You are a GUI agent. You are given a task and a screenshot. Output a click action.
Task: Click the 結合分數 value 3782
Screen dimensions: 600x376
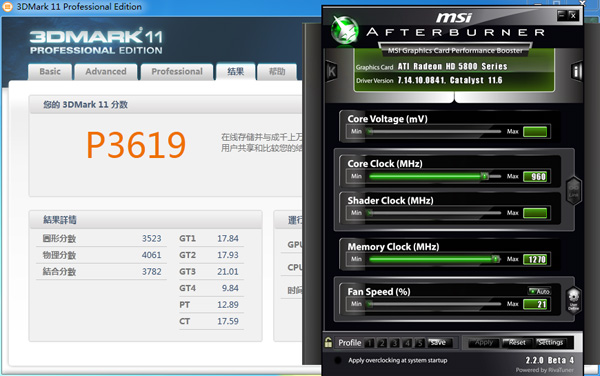152,272
